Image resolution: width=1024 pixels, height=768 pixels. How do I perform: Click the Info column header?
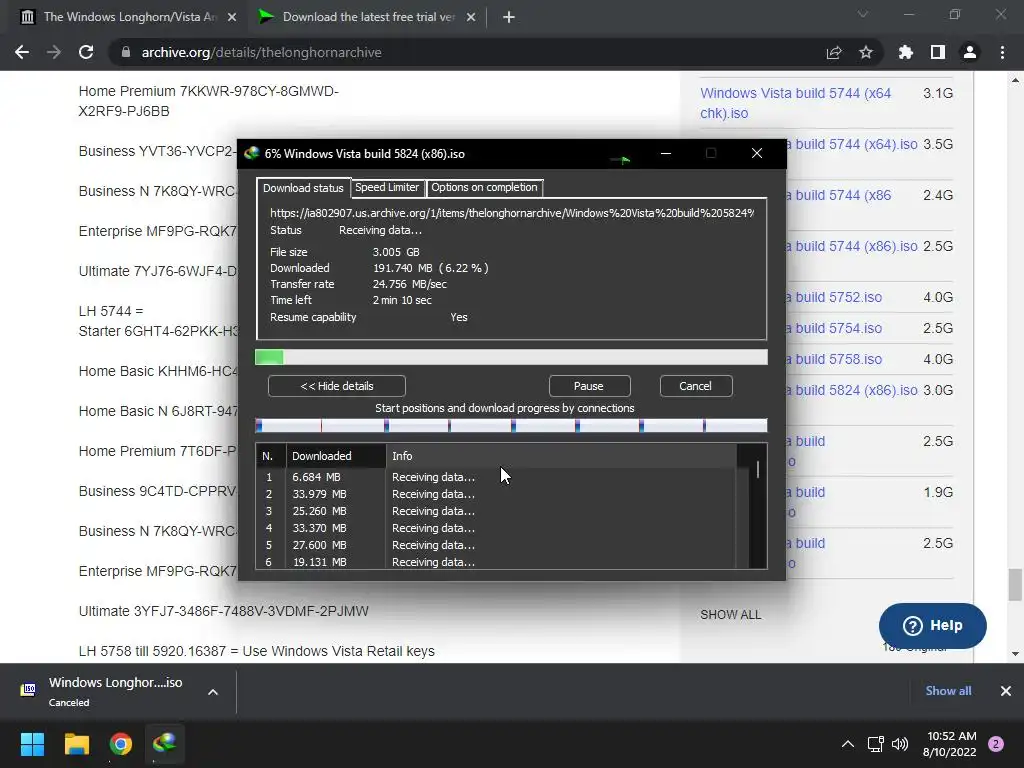pyautogui.click(x=561, y=456)
